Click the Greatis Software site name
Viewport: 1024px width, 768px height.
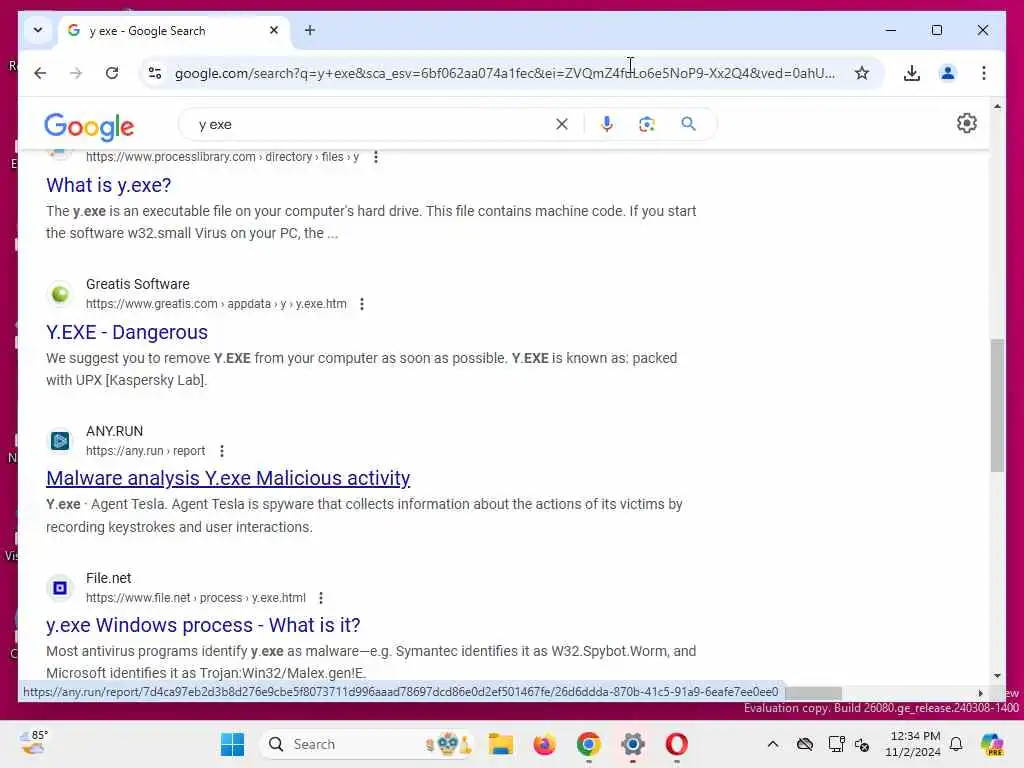tap(138, 284)
